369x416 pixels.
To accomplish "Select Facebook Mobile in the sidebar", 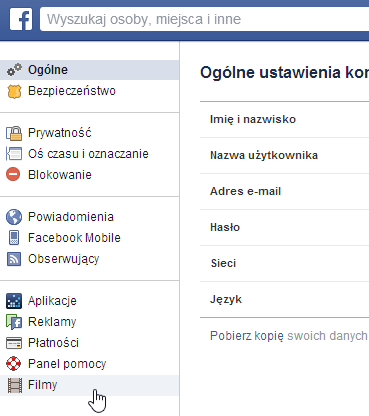I will 89,238.
